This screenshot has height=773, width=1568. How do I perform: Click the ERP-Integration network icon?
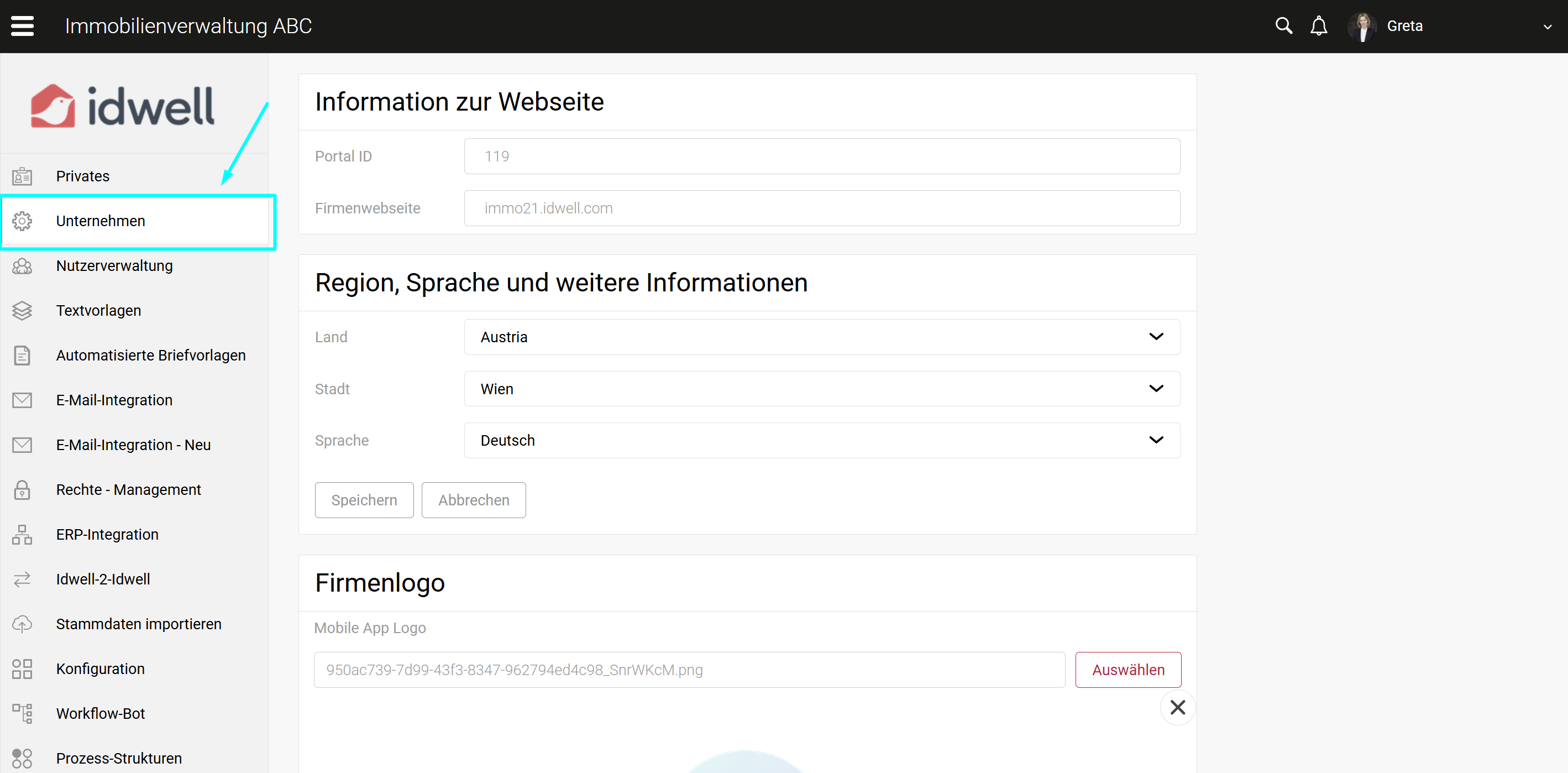[x=22, y=534]
